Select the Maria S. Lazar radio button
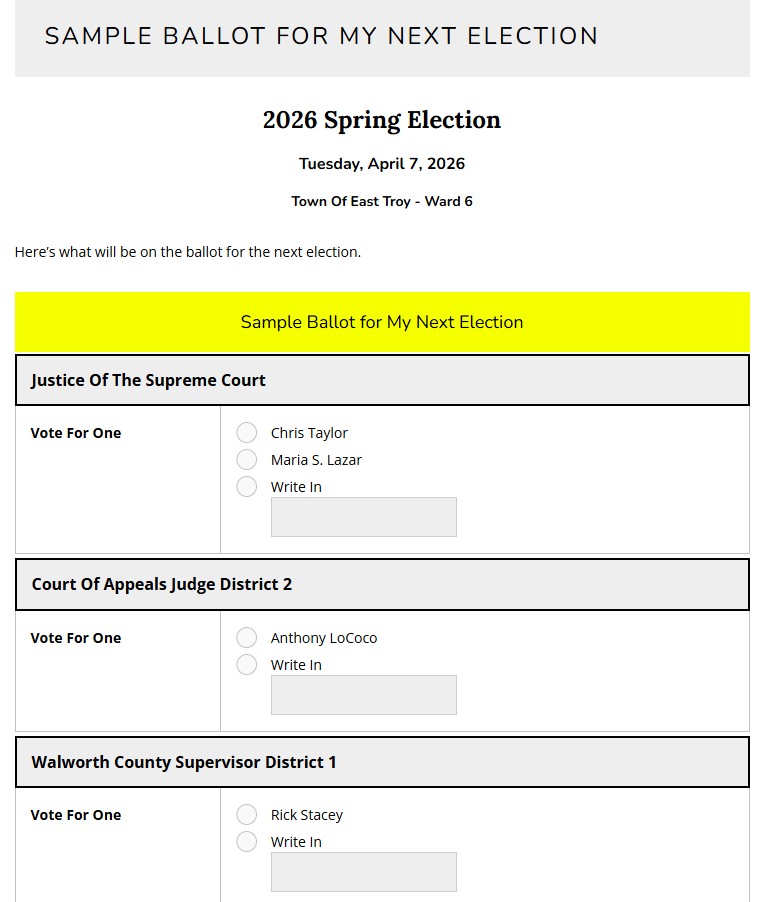Image resolution: width=767 pixels, height=902 pixels. 247,460
